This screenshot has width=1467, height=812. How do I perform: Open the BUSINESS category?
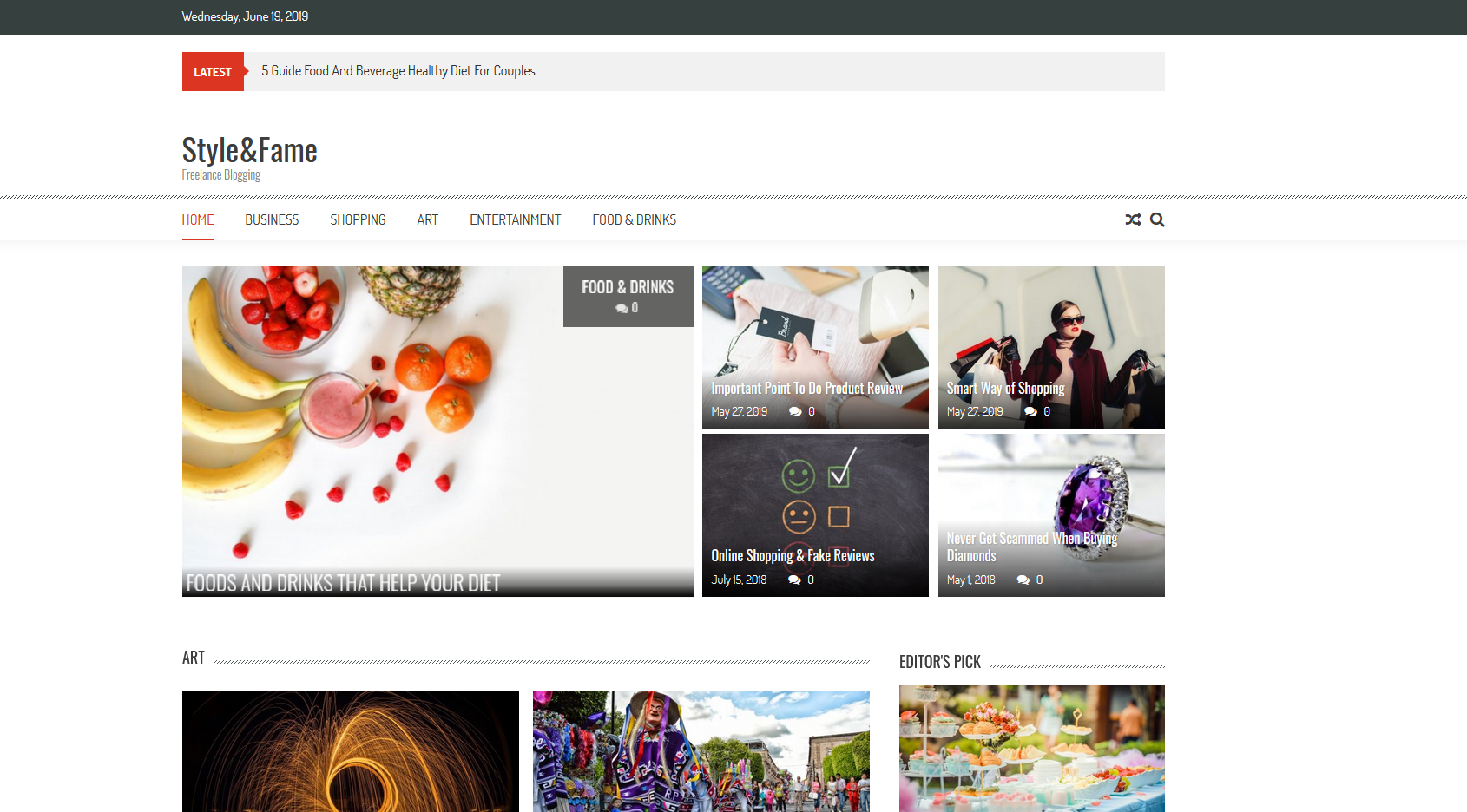click(x=271, y=219)
